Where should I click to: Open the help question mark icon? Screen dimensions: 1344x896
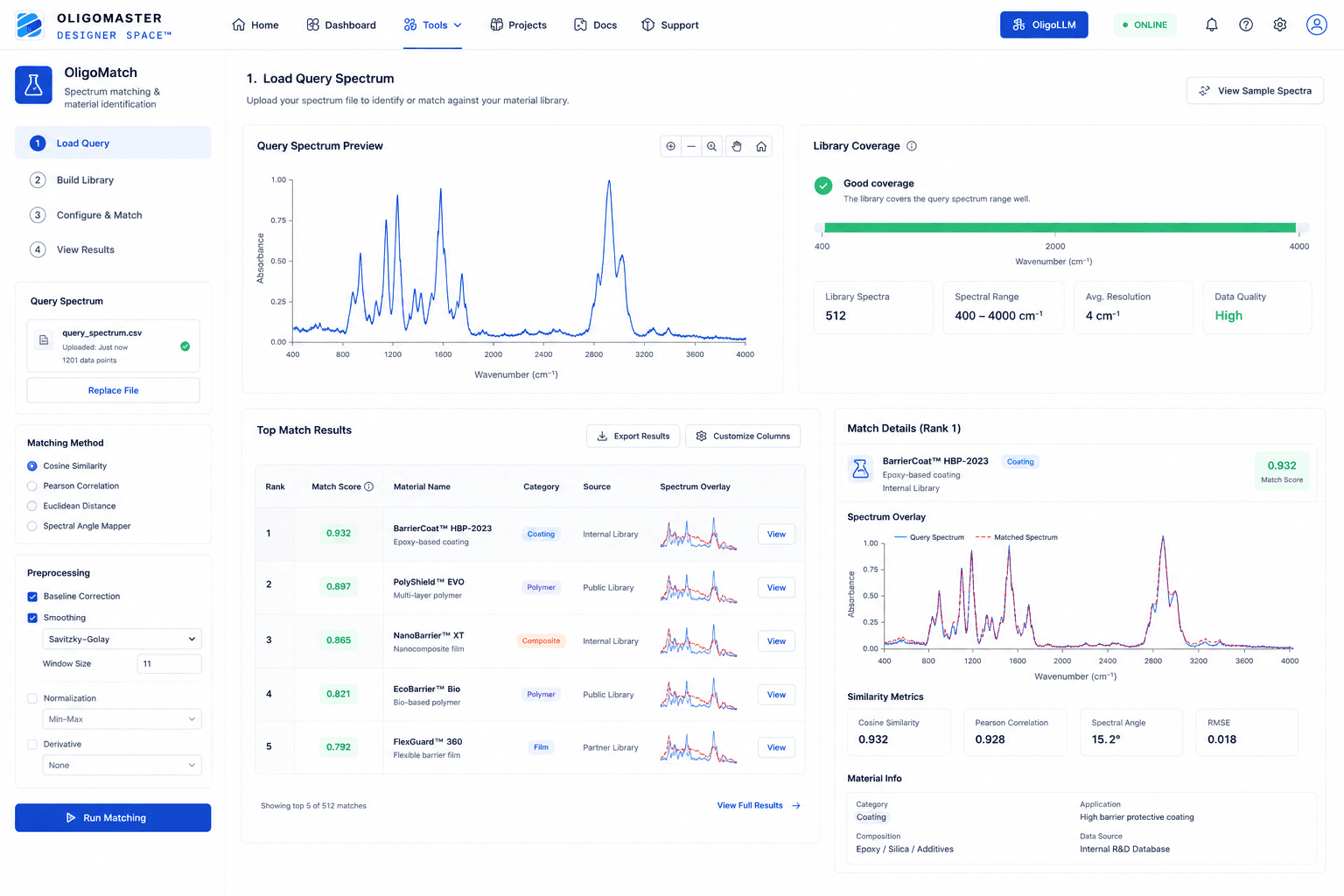tap(1246, 25)
